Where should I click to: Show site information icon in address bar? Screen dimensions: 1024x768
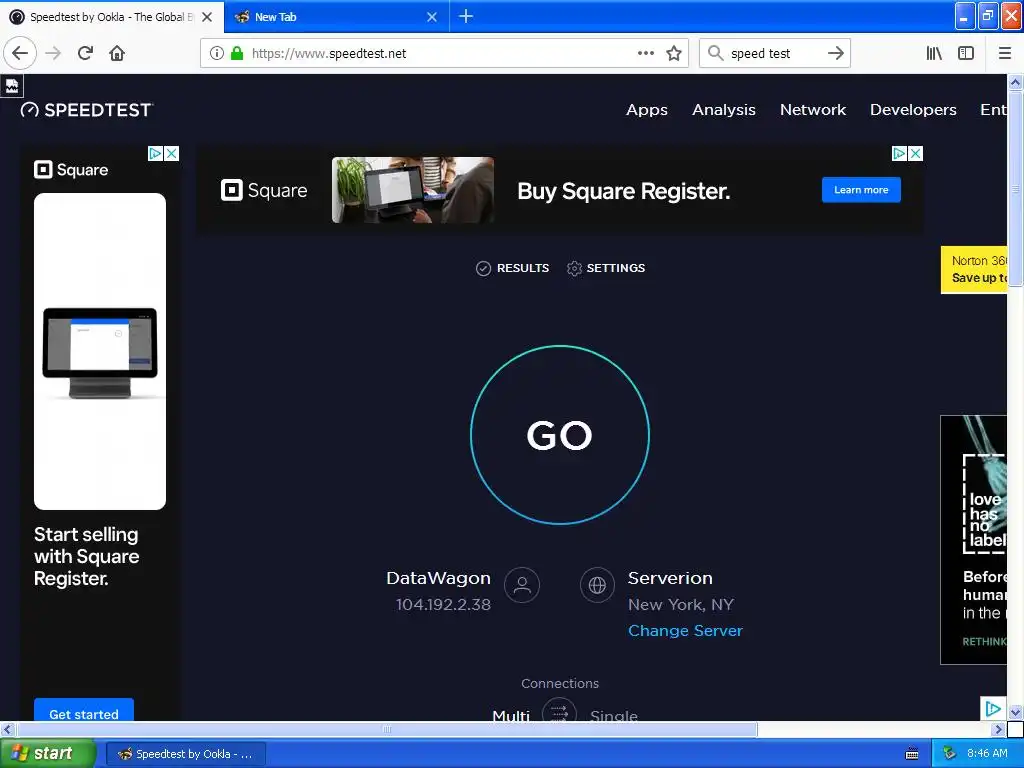(x=217, y=54)
